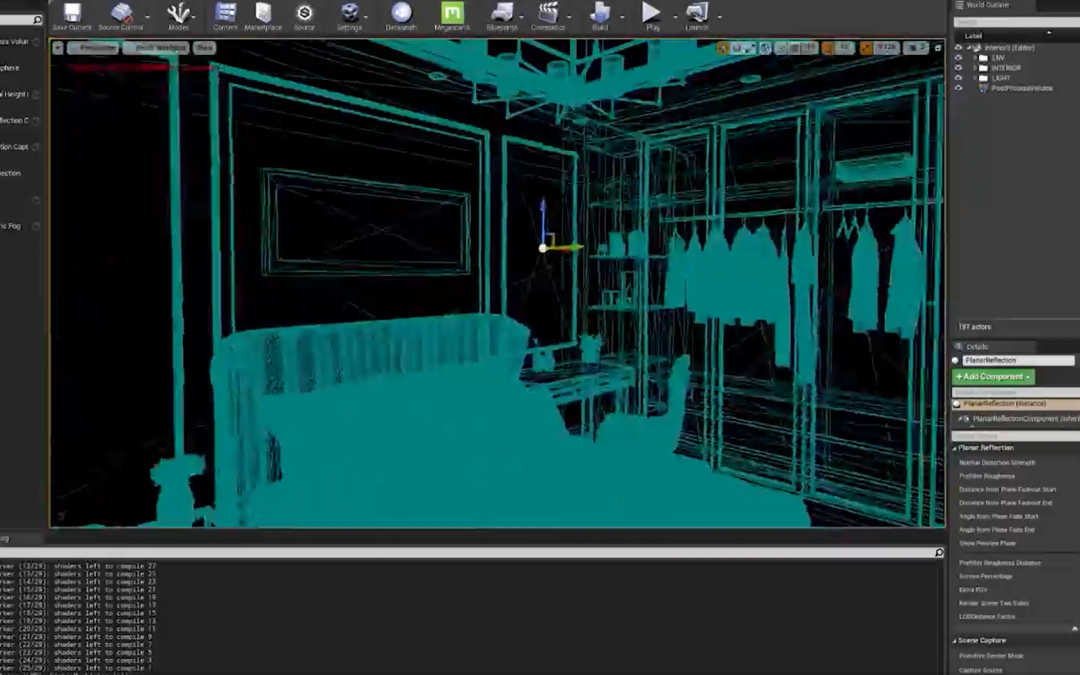Open the Settings gear in toolbar

pyautogui.click(x=350, y=13)
